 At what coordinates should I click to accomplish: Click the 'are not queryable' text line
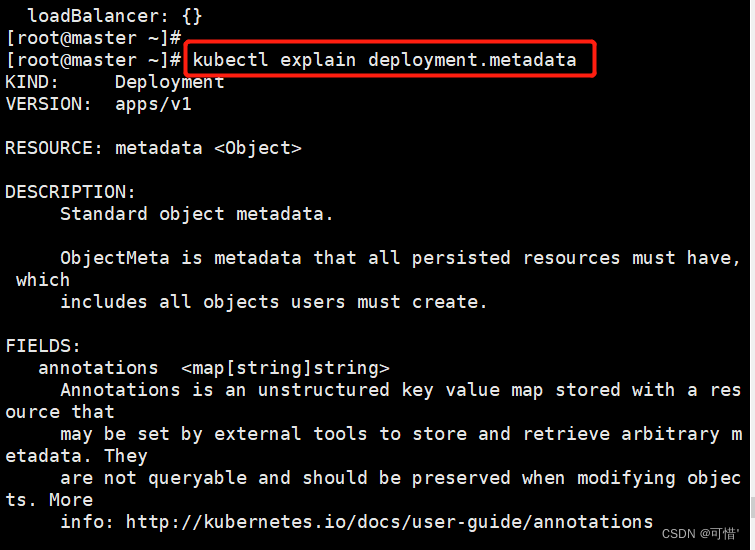coord(400,478)
